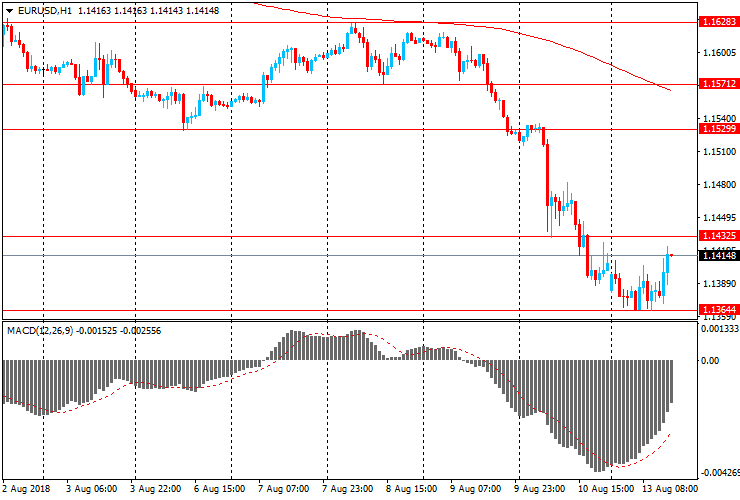Image resolution: width=740 pixels, height=500 pixels.
Task: Select the 1.14325 price level label
Action: click(719, 236)
